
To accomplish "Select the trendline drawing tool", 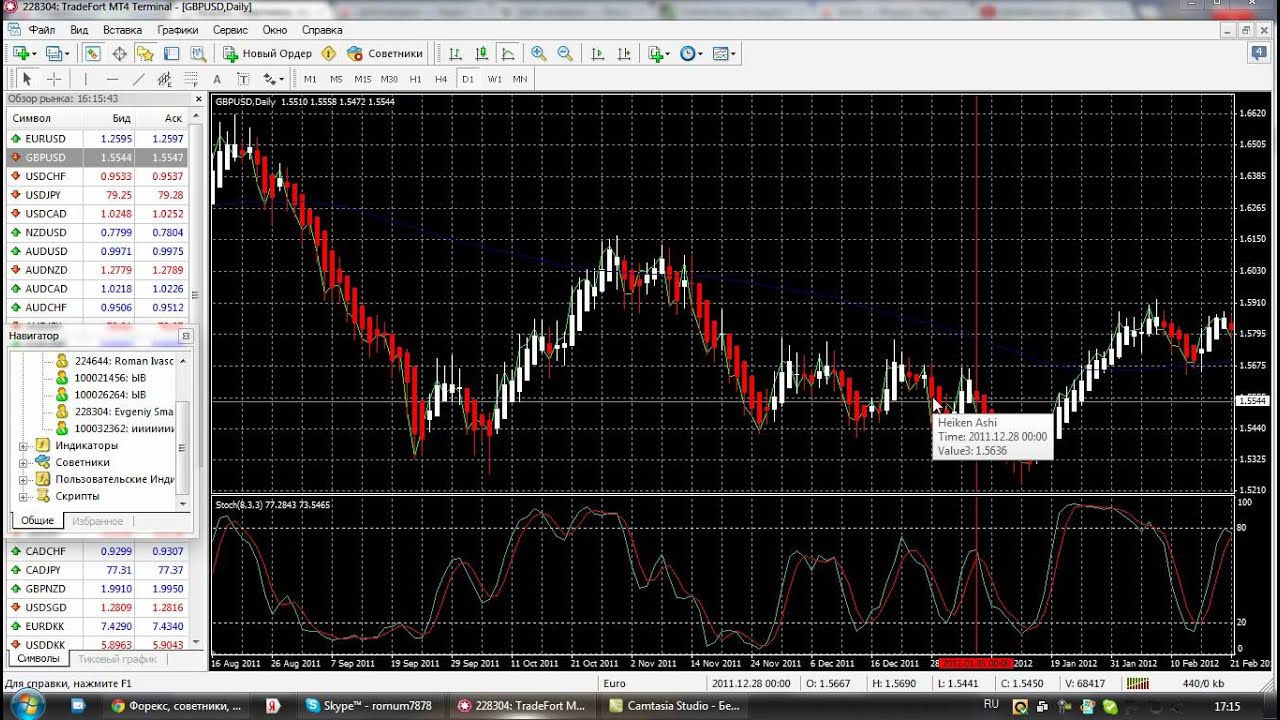I will tap(139, 79).
